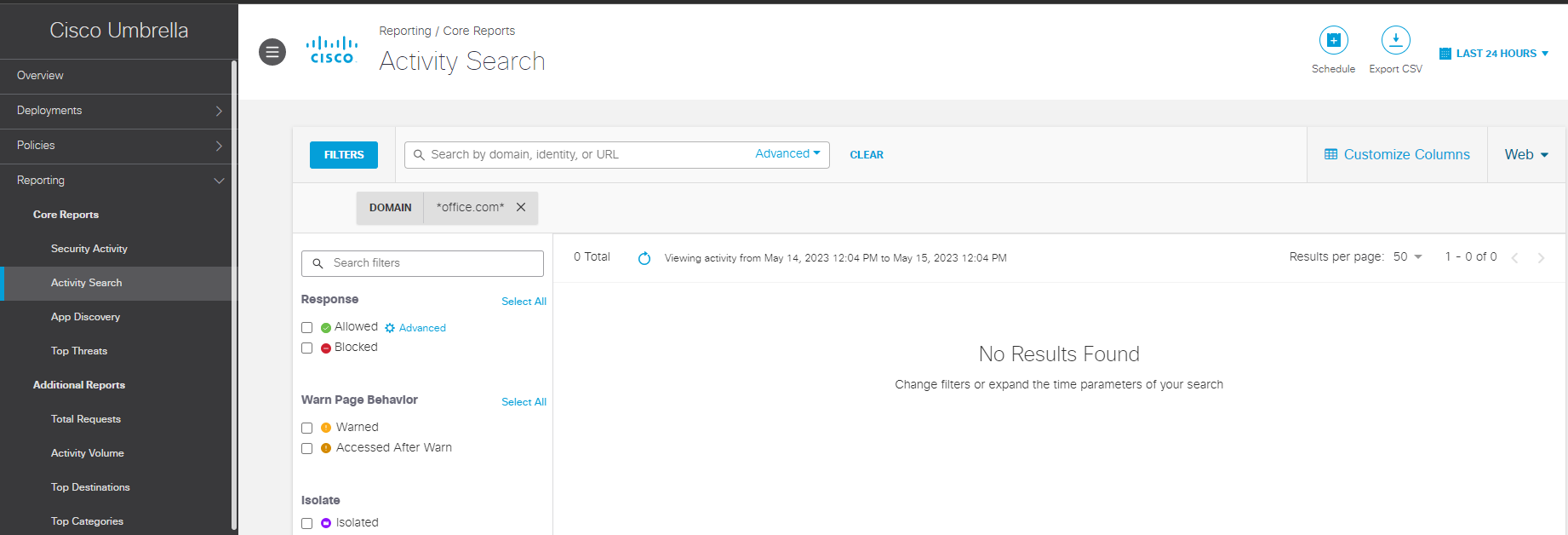Open the Results per page 50 dropdown
The height and width of the screenshot is (535, 1568).
(x=1407, y=256)
